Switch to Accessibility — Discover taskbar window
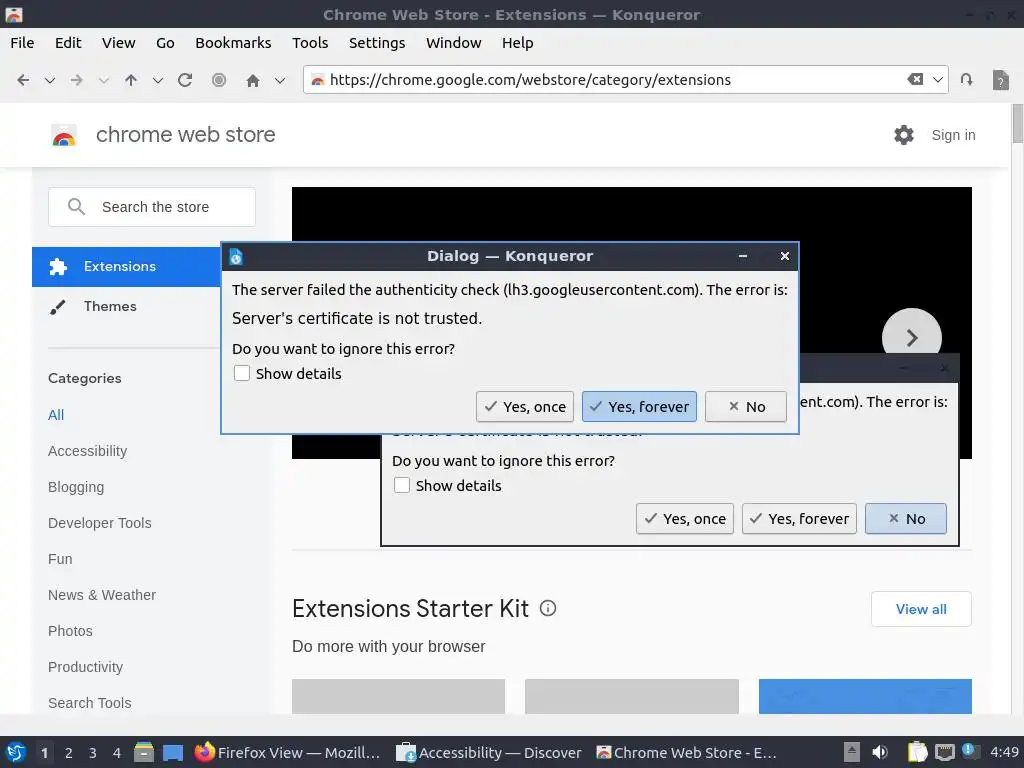The width and height of the screenshot is (1024, 768). (x=488, y=752)
